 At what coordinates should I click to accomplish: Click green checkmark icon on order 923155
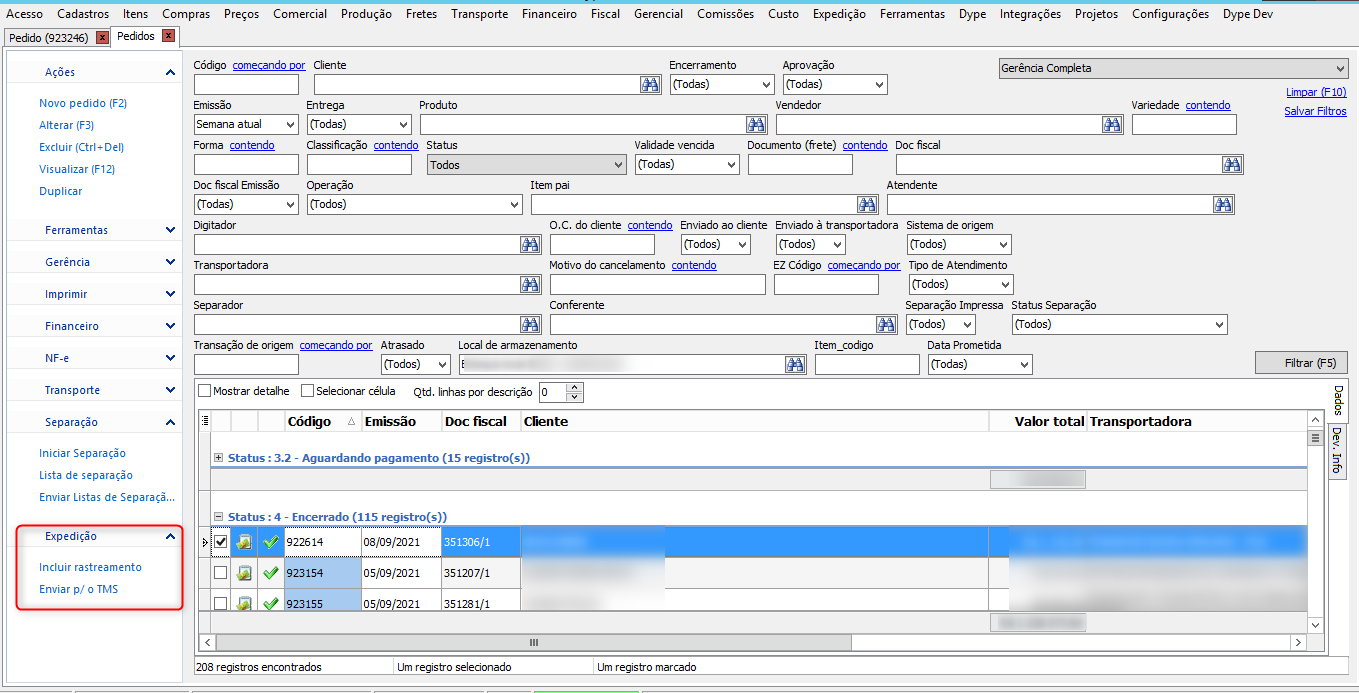[x=270, y=603]
